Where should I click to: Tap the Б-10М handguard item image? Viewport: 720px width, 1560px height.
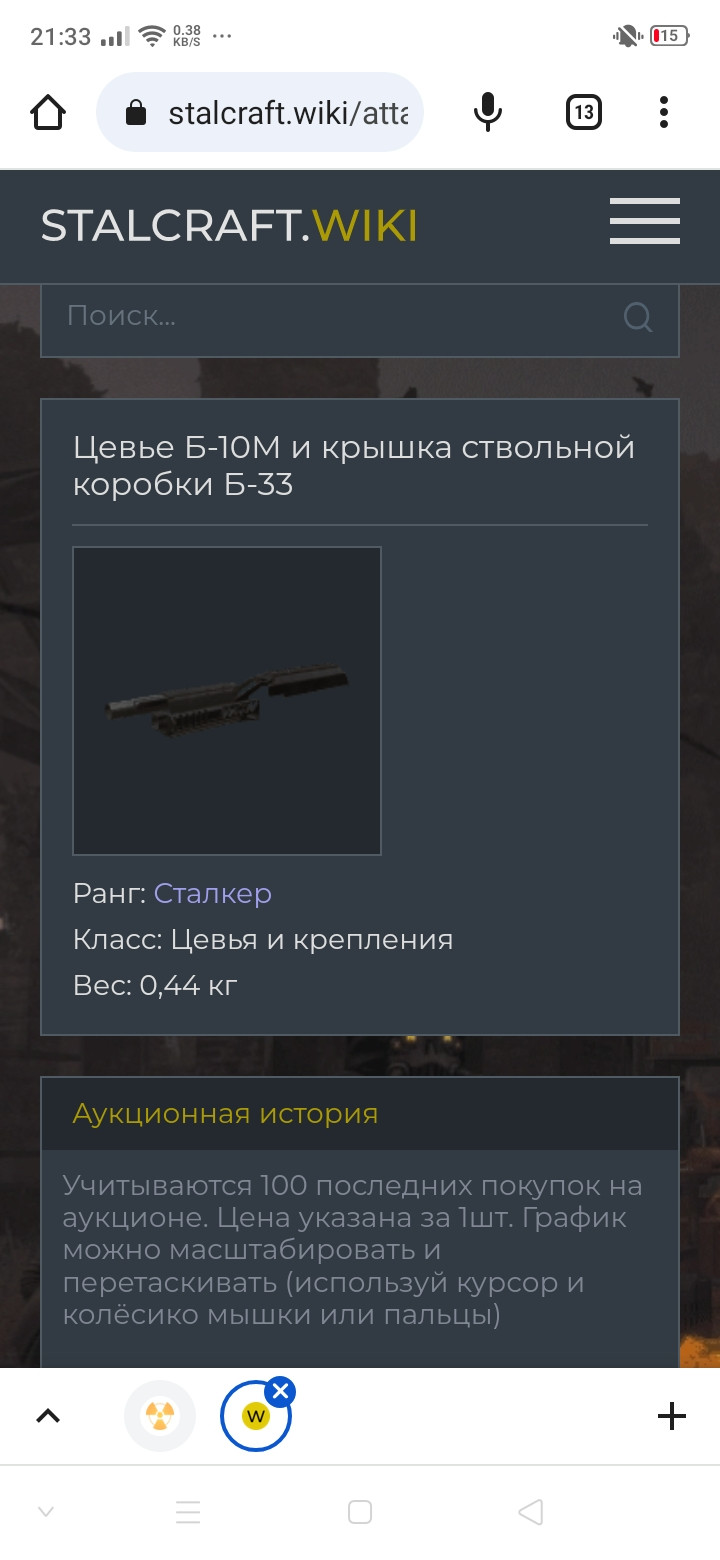(x=227, y=701)
